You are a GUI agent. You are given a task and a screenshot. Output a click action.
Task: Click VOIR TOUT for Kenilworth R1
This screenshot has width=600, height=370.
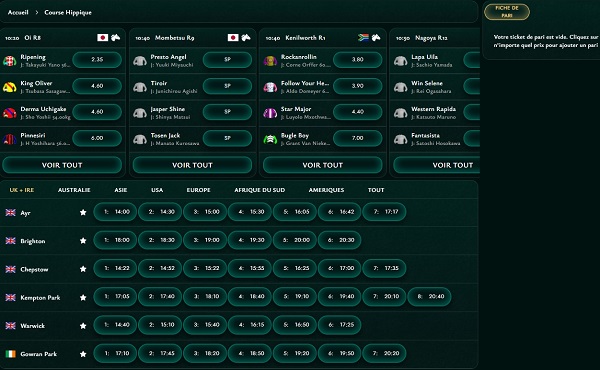[323, 165]
